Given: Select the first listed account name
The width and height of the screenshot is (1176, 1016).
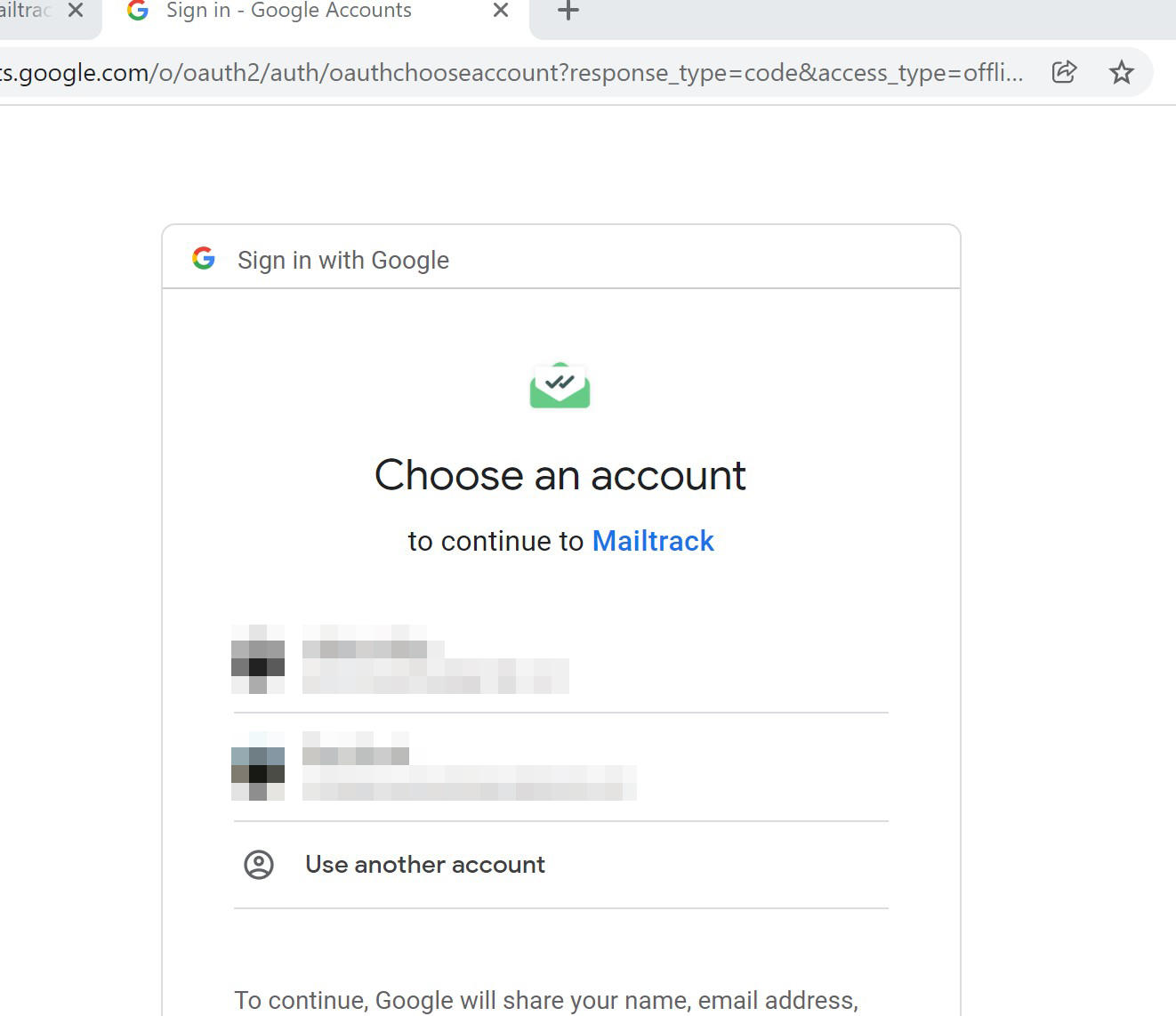Looking at the screenshot, I should (365, 648).
